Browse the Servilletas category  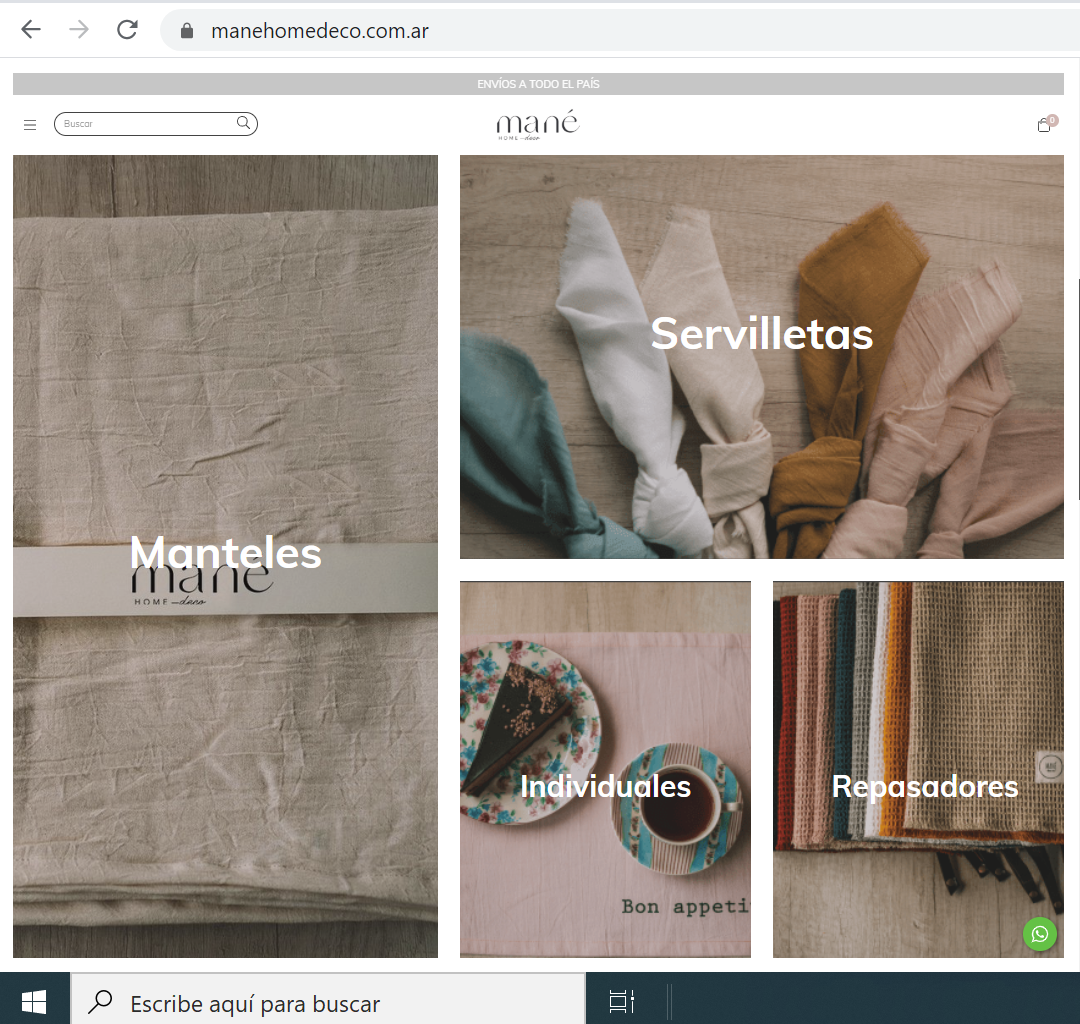point(761,334)
